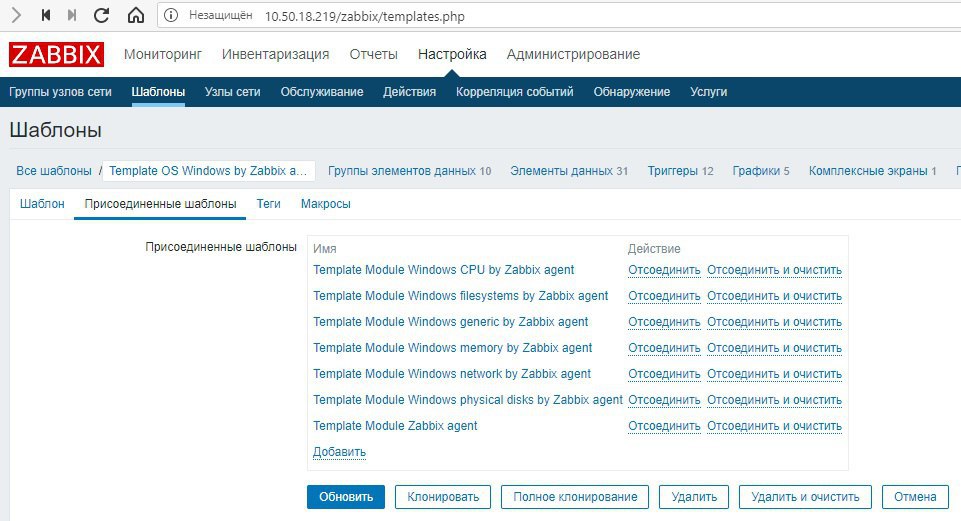Open the Инвентаризация menu
This screenshot has height=521, width=961.
point(275,55)
